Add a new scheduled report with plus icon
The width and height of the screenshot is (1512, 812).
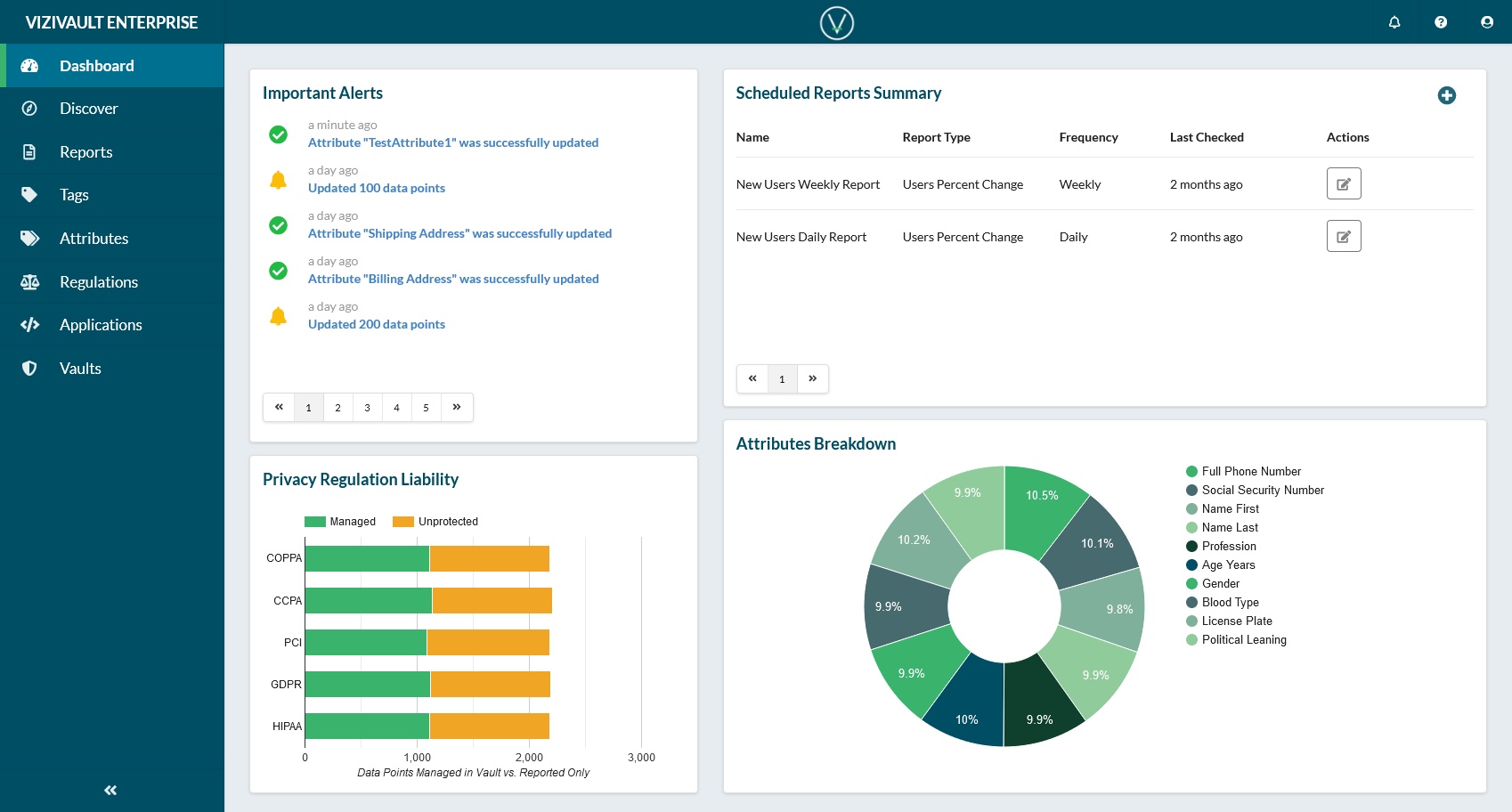[x=1447, y=95]
